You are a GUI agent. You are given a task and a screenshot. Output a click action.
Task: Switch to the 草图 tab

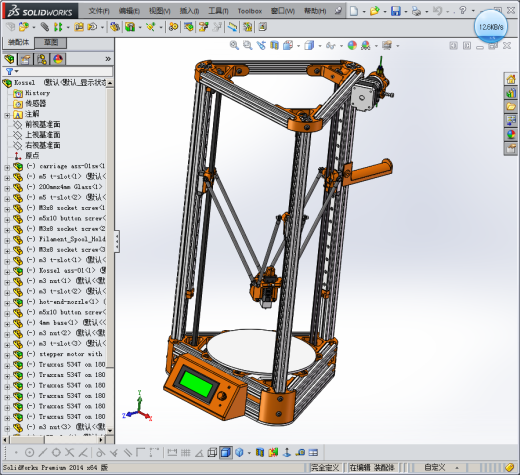pos(51,42)
